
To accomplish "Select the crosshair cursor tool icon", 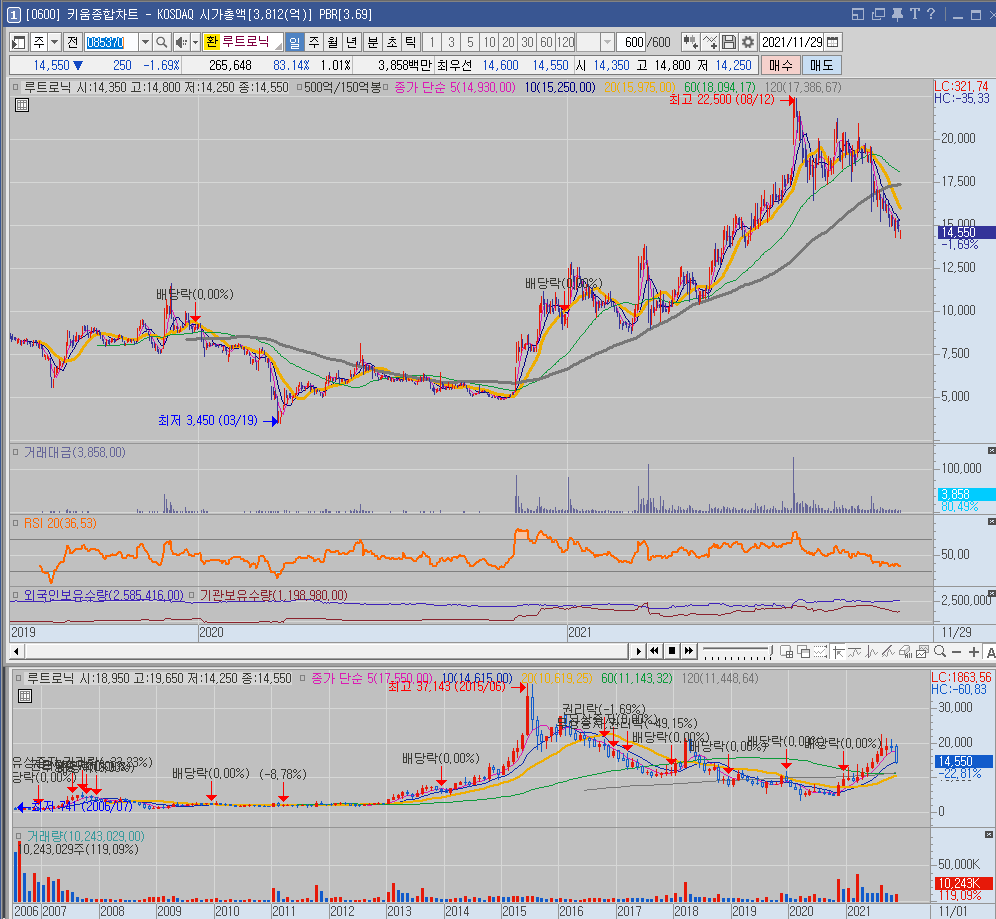I will point(838,651).
